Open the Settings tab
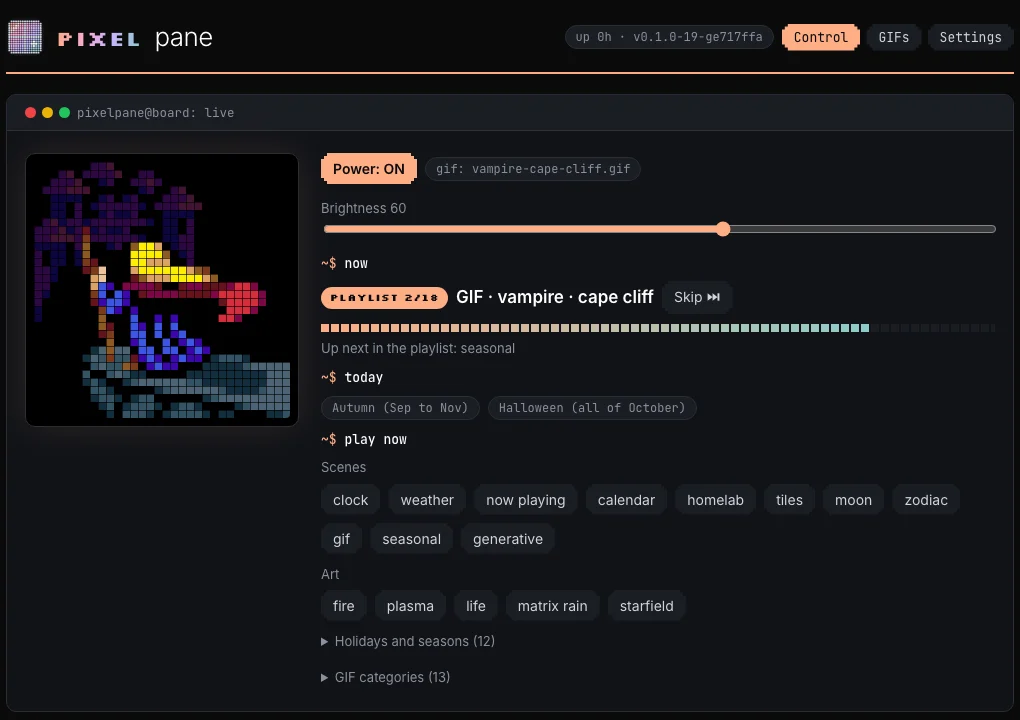The height and width of the screenshot is (720, 1020). tap(970, 37)
